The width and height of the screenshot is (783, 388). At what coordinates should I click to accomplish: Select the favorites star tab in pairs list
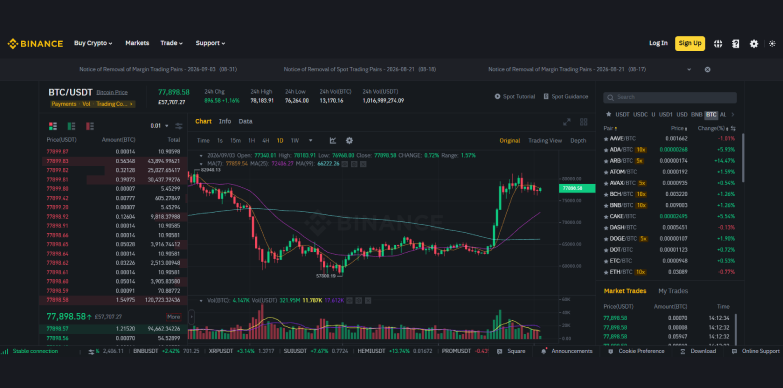[x=608, y=114]
